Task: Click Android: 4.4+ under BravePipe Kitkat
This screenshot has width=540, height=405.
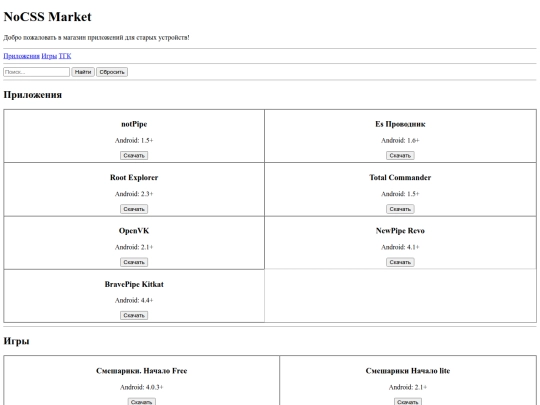Action: pos(134,300)
